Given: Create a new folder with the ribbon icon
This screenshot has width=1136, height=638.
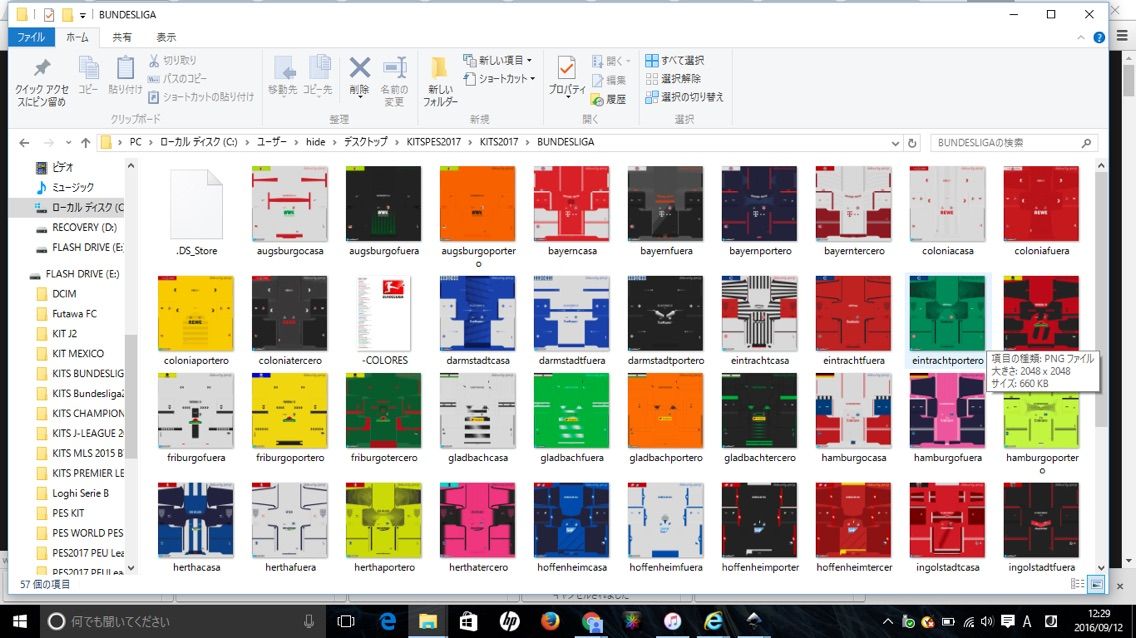Looking at the screenshot, I should pyautogui.click(x=439, y=69).
